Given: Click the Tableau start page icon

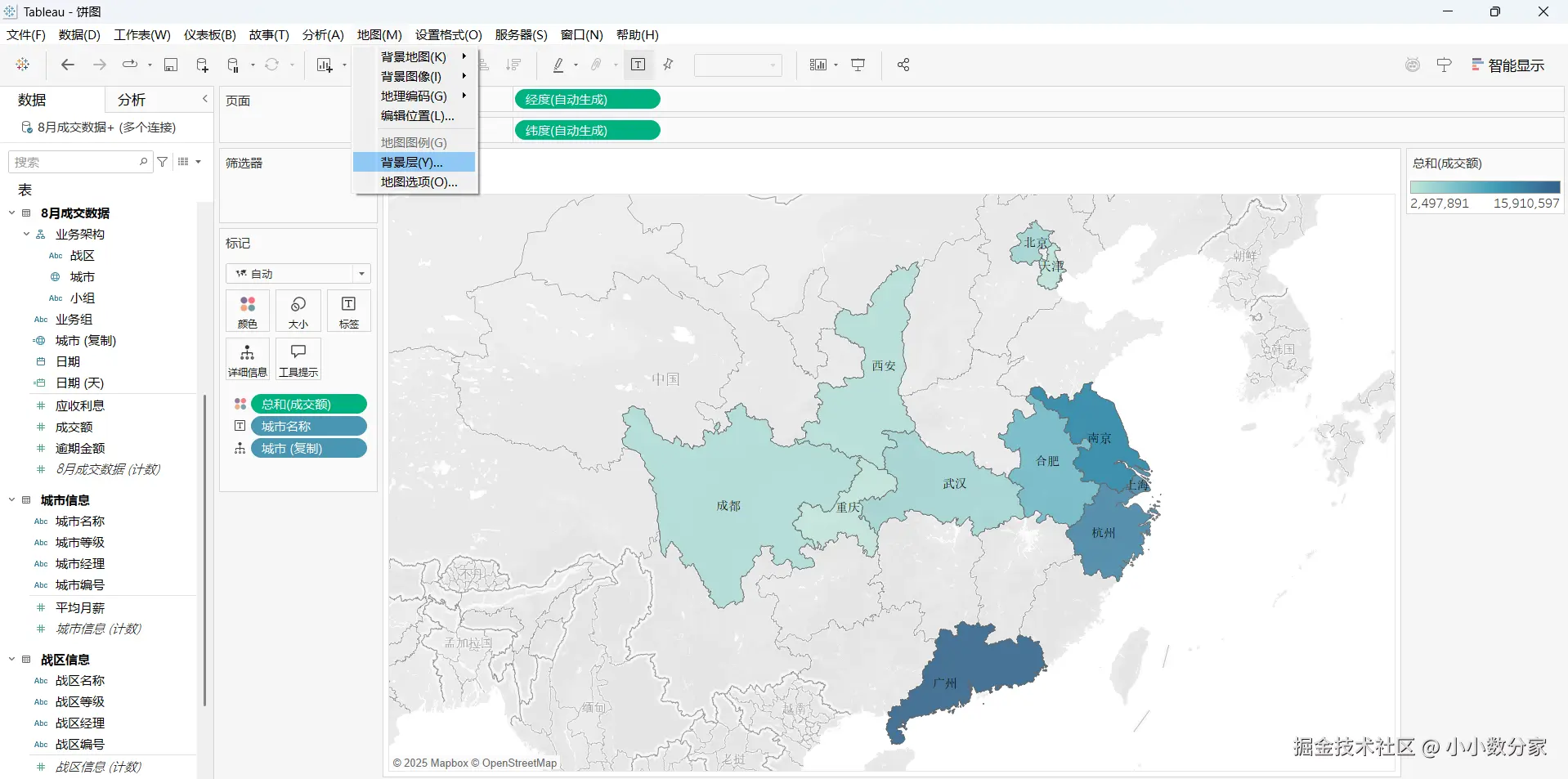Looking at the screenshot, I should click(23, 65).
